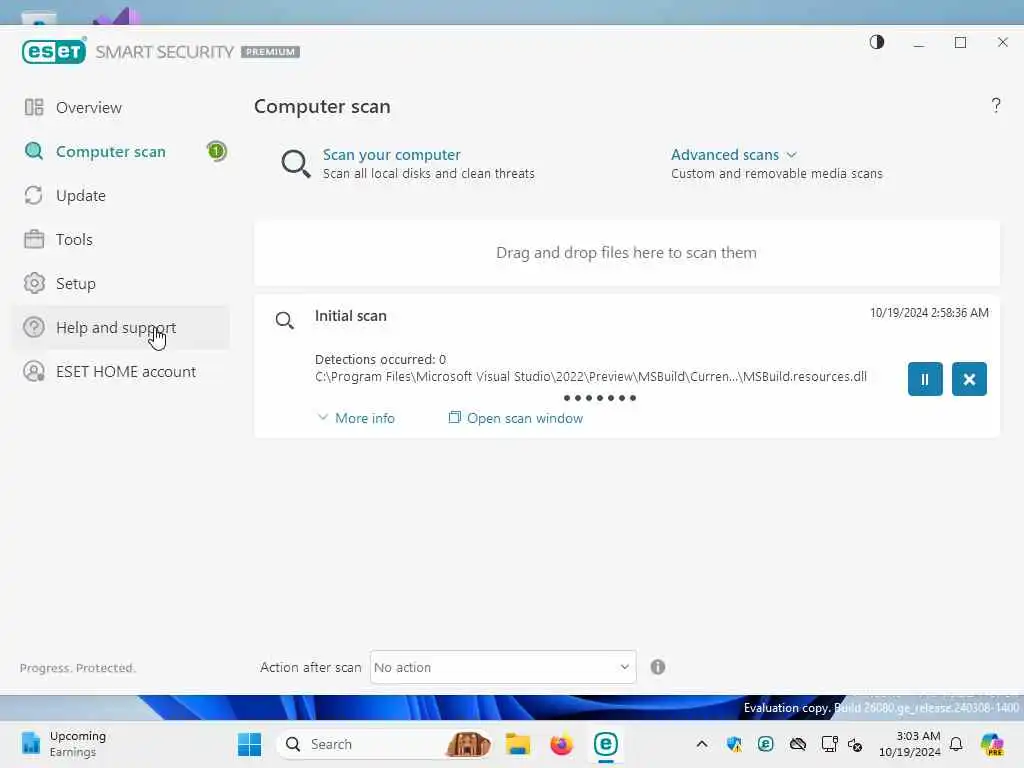Click the Open scan window icon
The image size is (1024, 768).
pos(455,417)
